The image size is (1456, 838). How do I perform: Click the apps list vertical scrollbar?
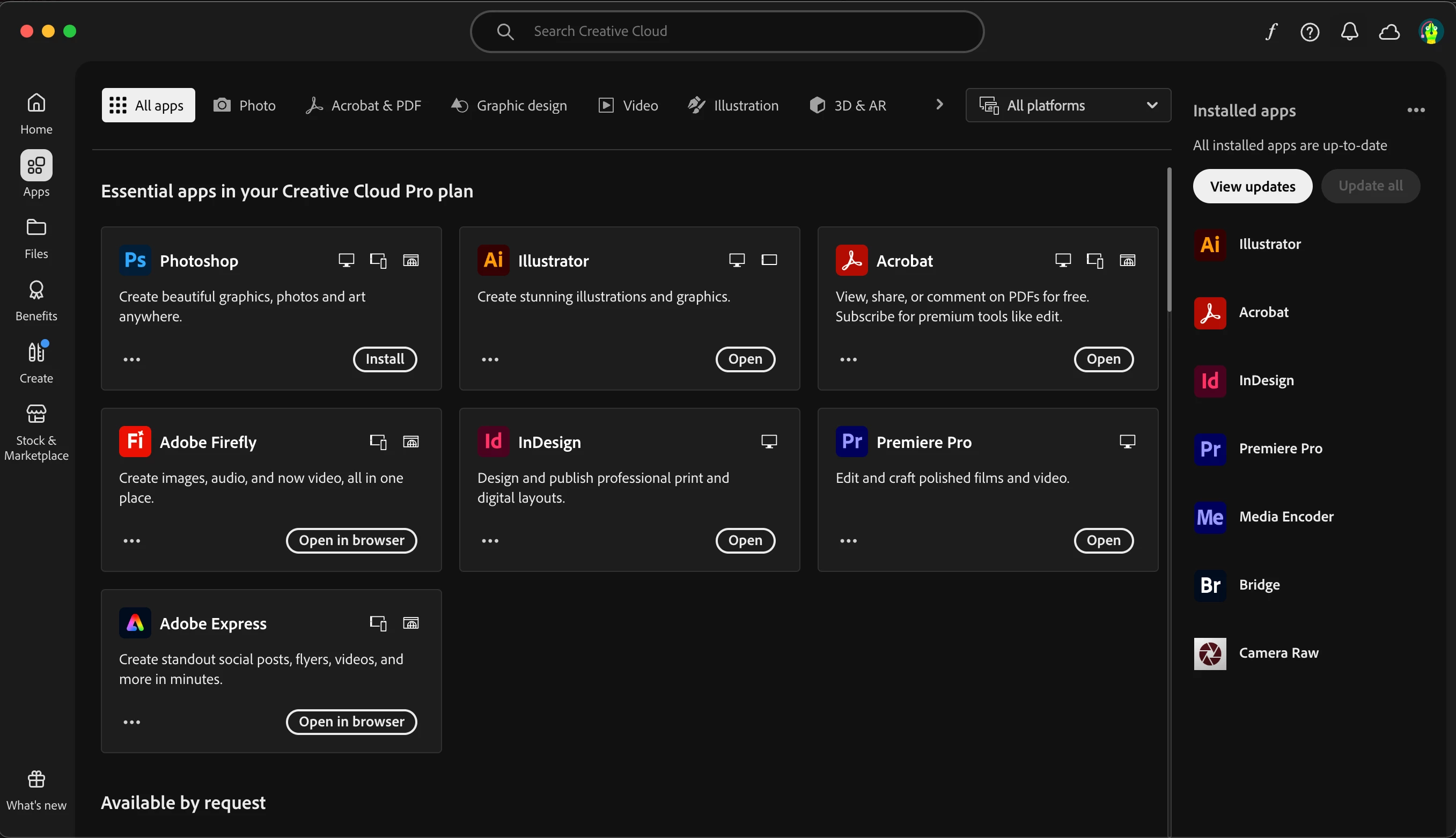[x=1169, y=239]
